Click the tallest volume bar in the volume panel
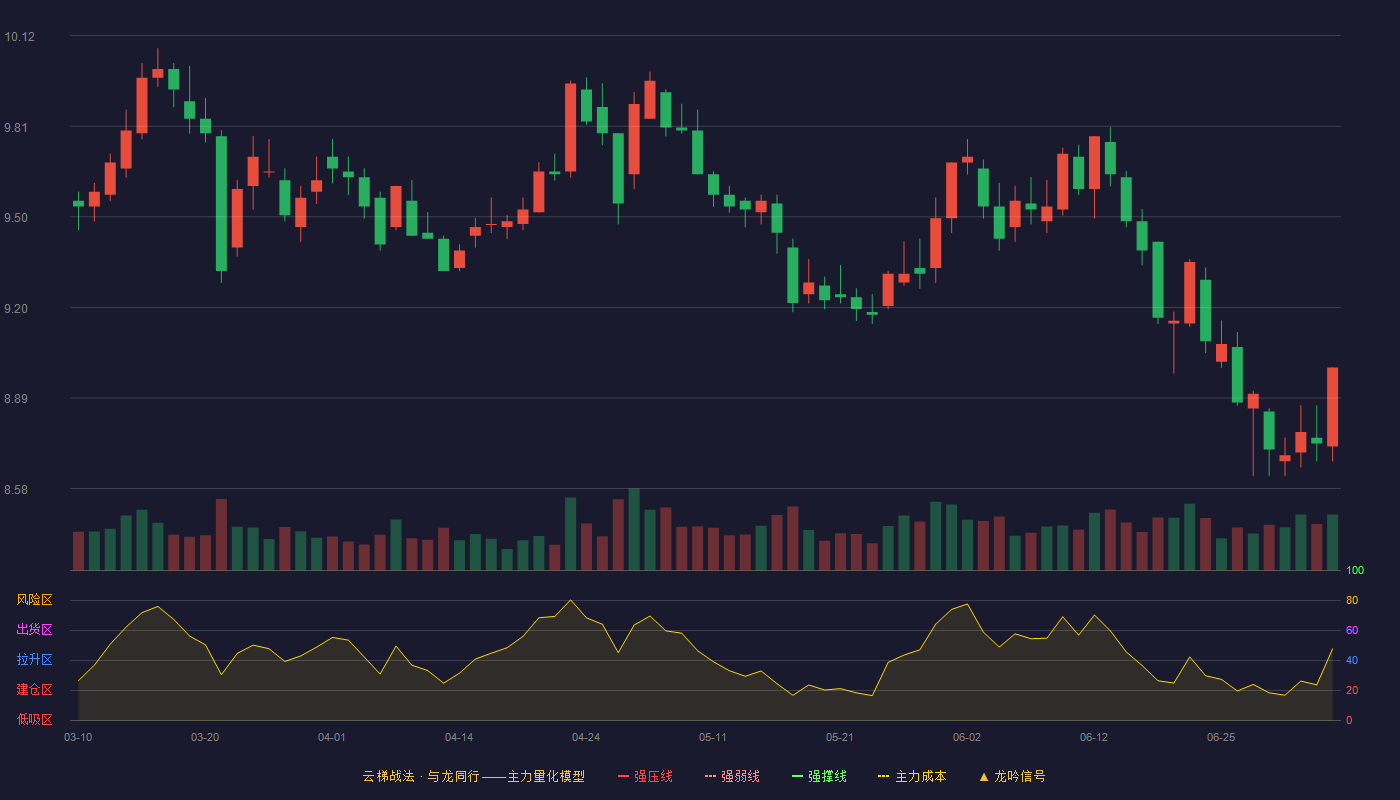The image size is (1400, 800). coord(634,529)
